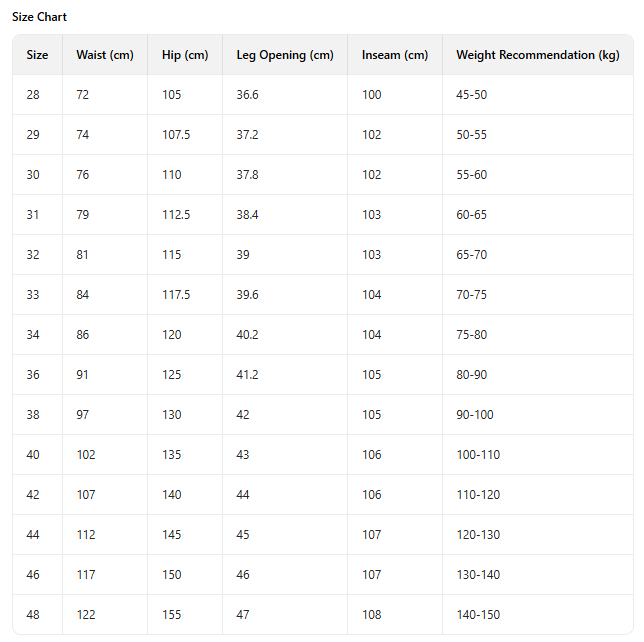644x642 pixels.
Task: Click leg opening value 37.8
Action: [x=250, y=175]
